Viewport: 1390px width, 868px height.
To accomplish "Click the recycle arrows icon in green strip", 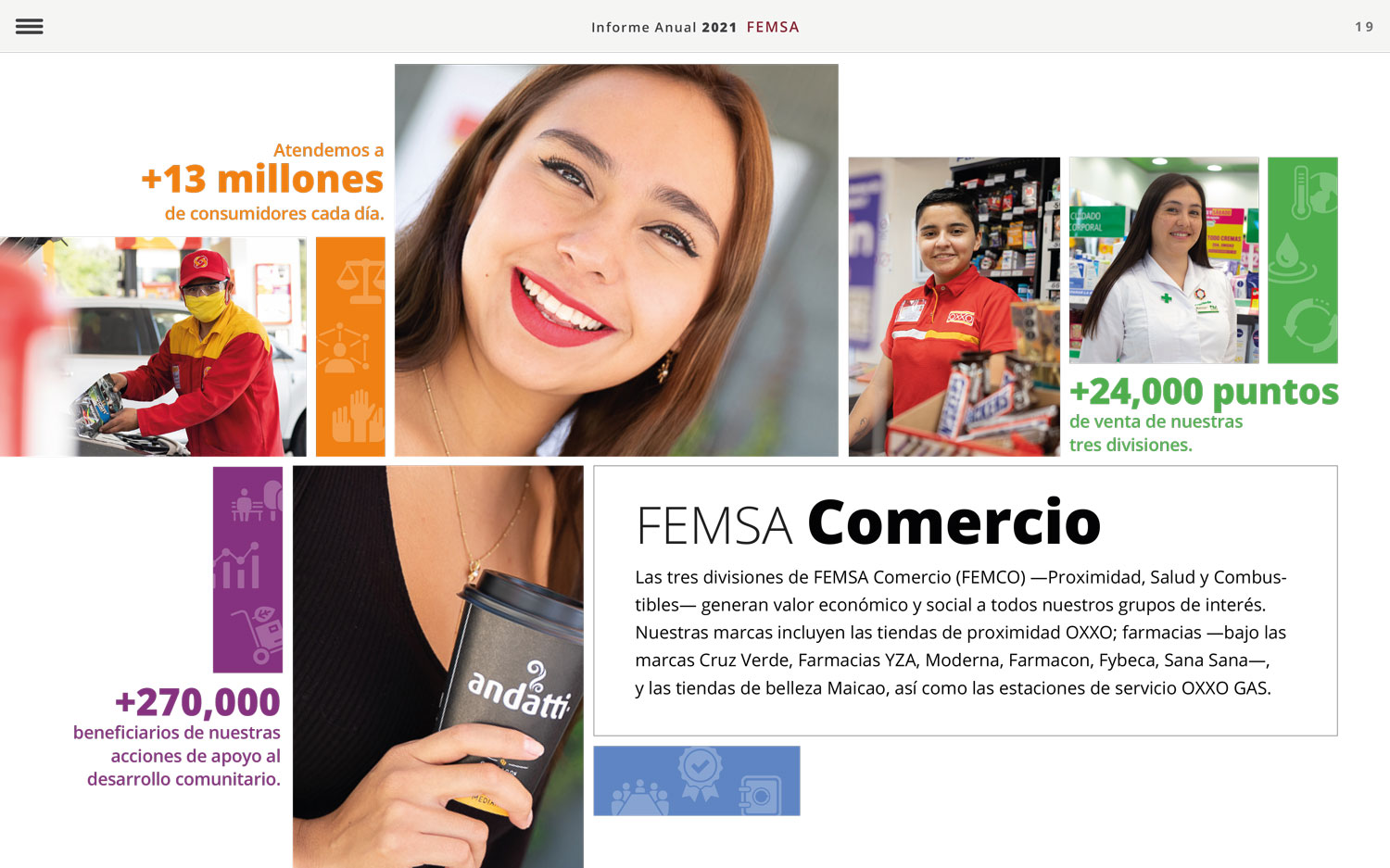I will [x=1310, y=323].
